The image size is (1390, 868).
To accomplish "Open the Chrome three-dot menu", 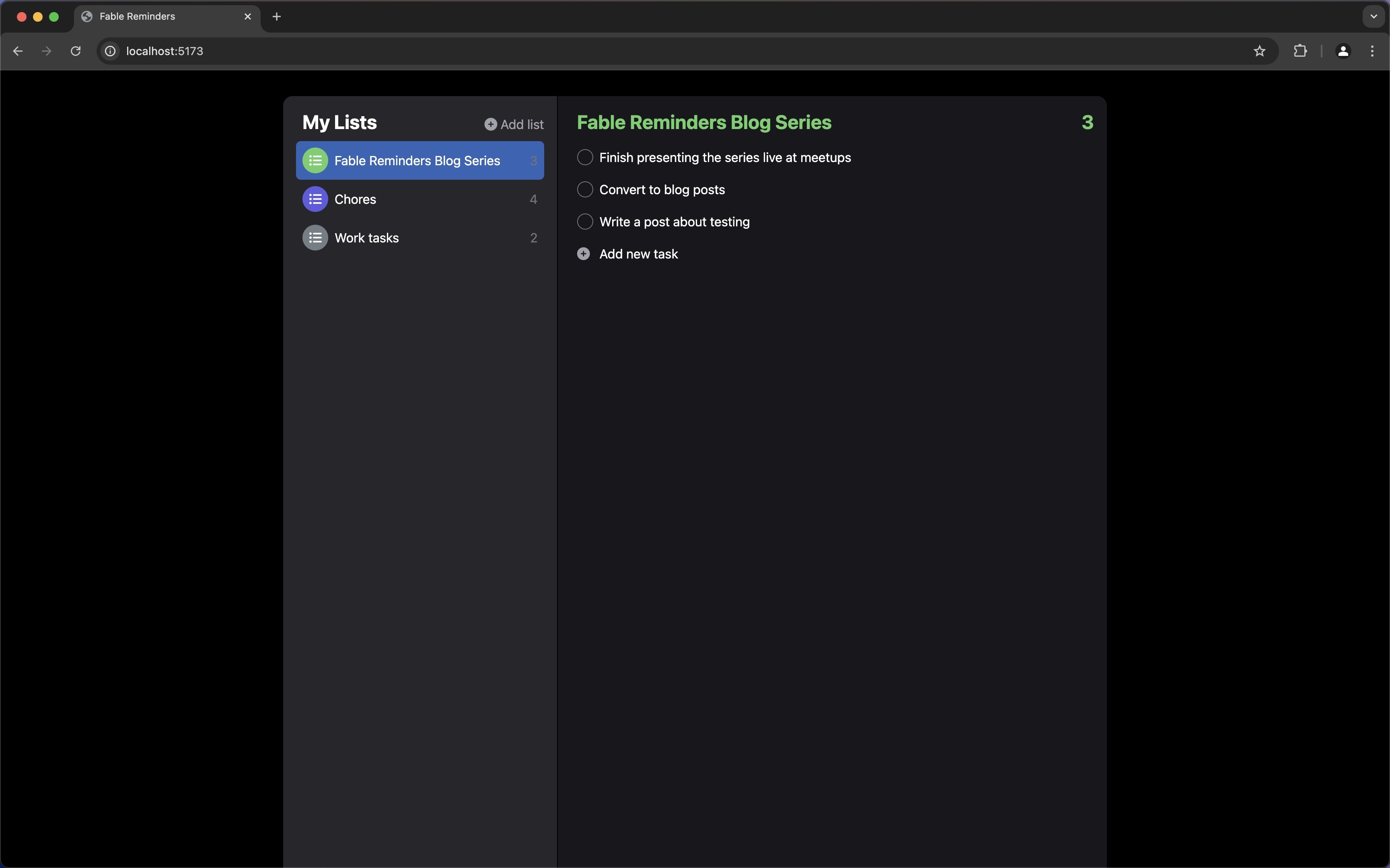I will 1372,51.
